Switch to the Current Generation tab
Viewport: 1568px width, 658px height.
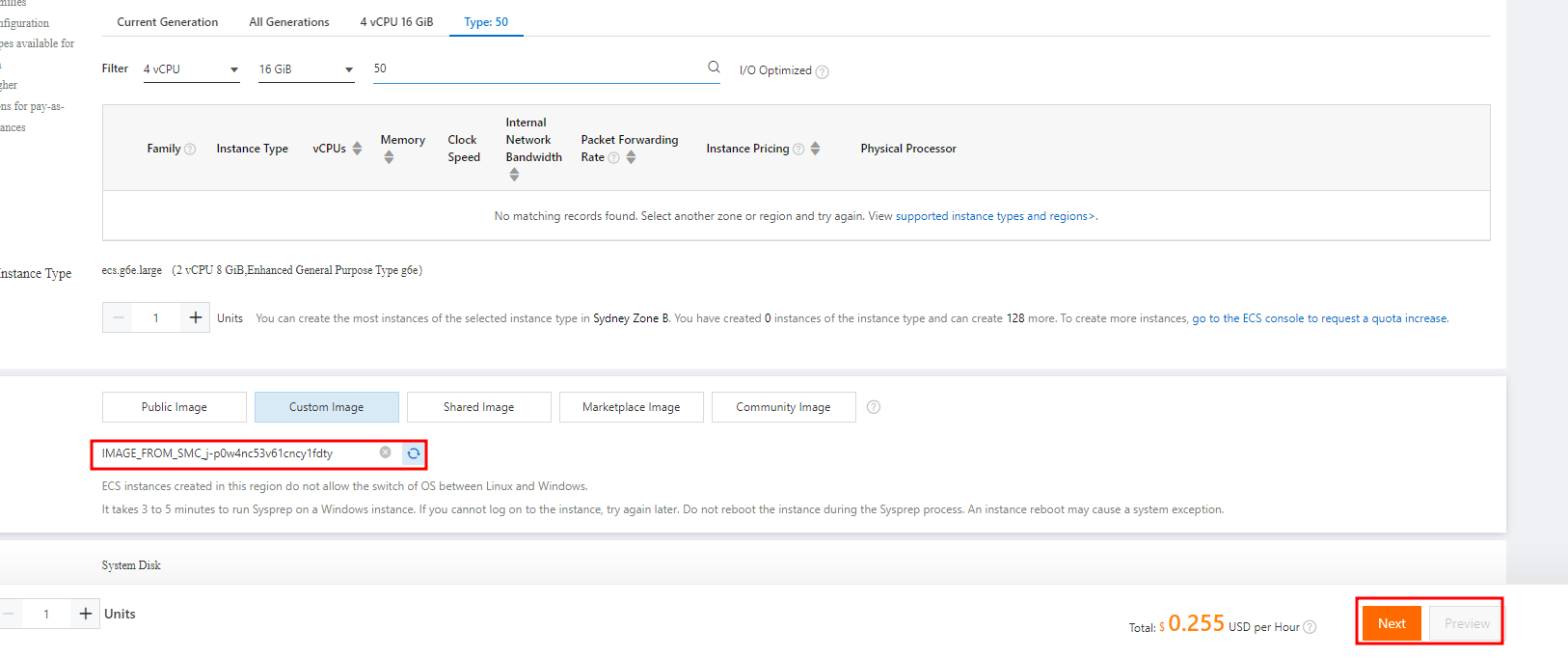tap(168, 22)
